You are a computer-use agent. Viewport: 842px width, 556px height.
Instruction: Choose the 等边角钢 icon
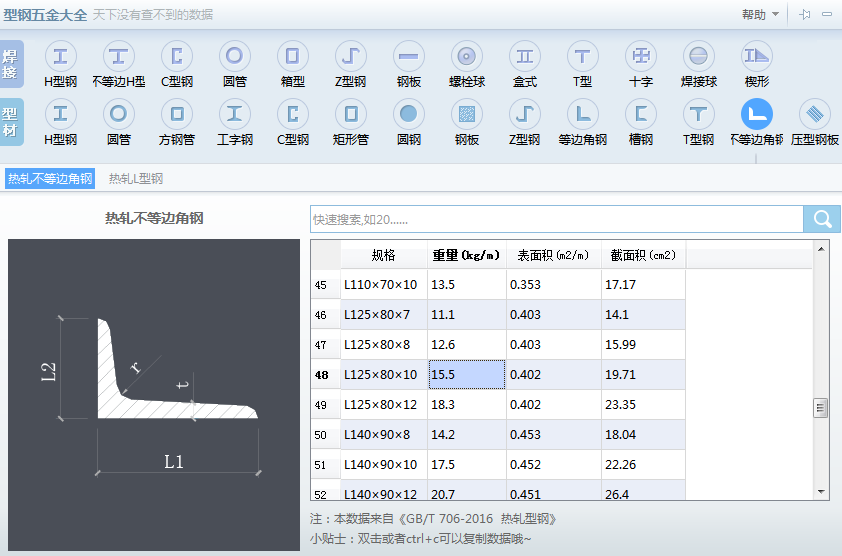tap(583, 114)
